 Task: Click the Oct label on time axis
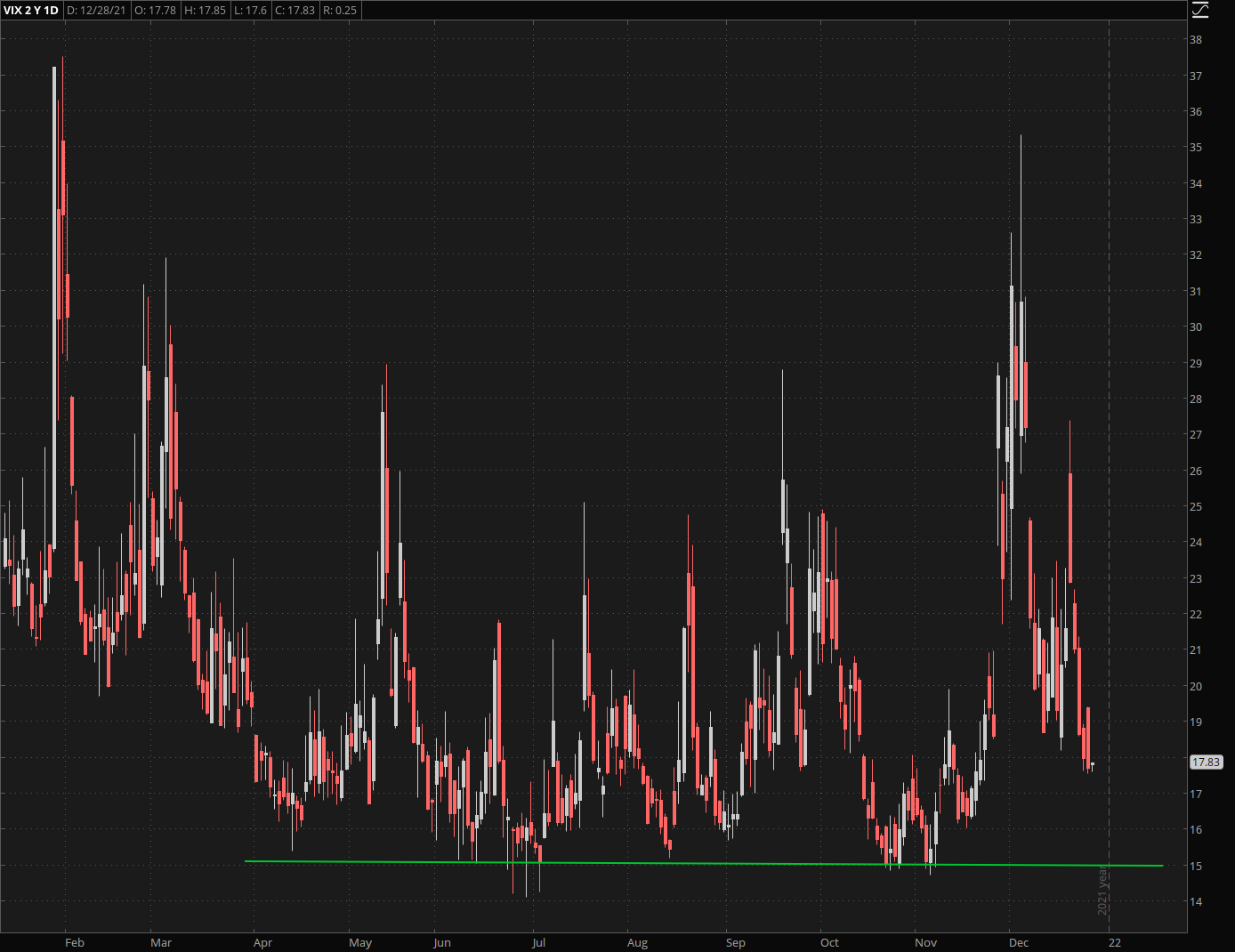[829, 942]
